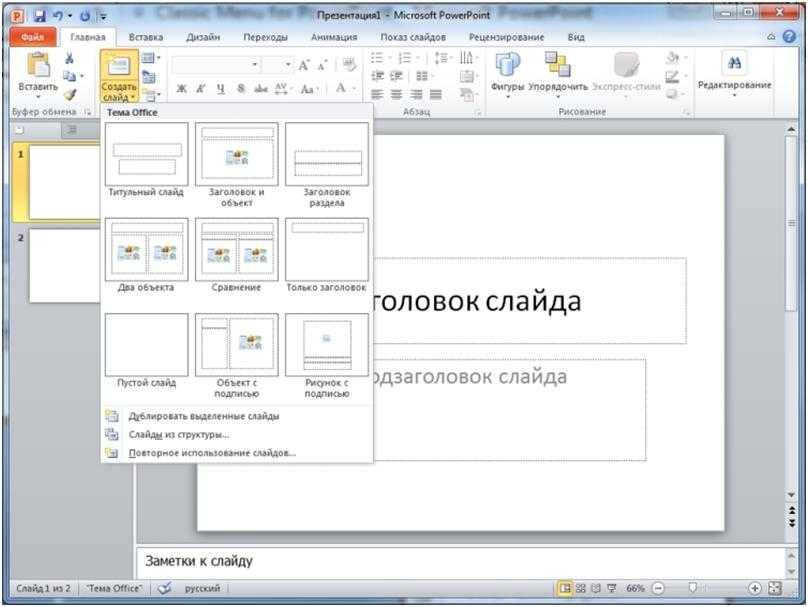Switch to the Показ слайдов tab
808x607 pixels.
pyautogui.click(x=413, y=37)
